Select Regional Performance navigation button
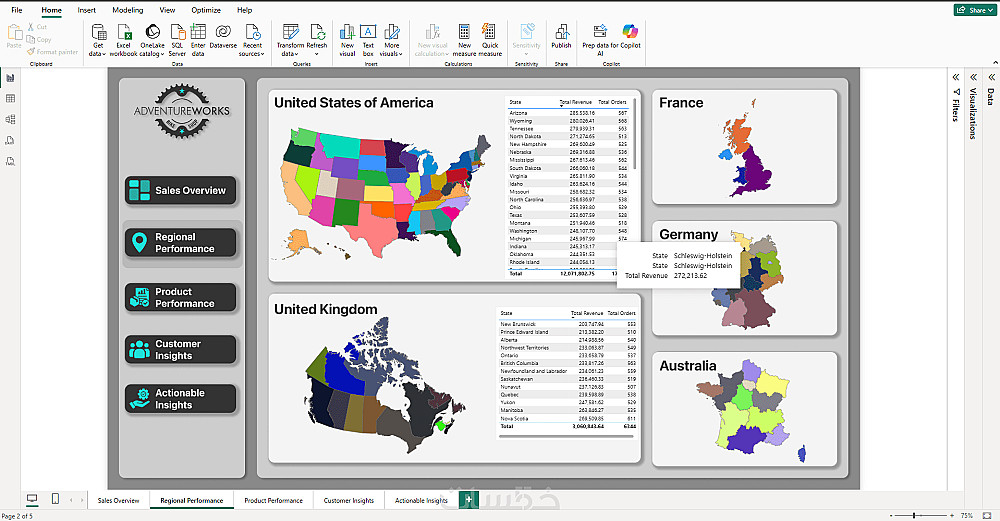This screenshot has width=1000, height=521. [x=180, y=242]
